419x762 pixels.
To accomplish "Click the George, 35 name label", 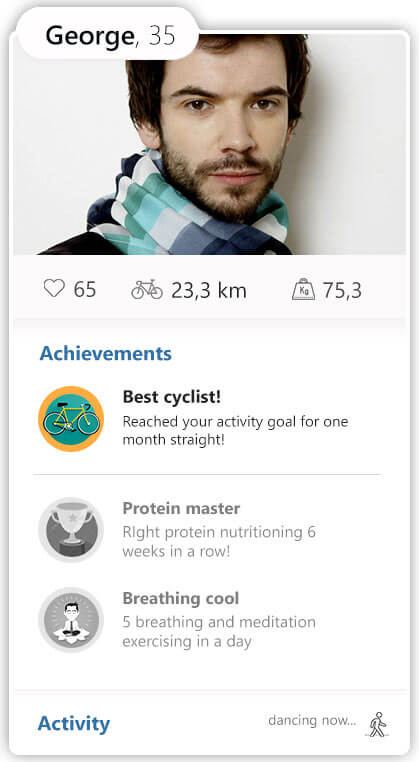I will [x=110, y=35].
